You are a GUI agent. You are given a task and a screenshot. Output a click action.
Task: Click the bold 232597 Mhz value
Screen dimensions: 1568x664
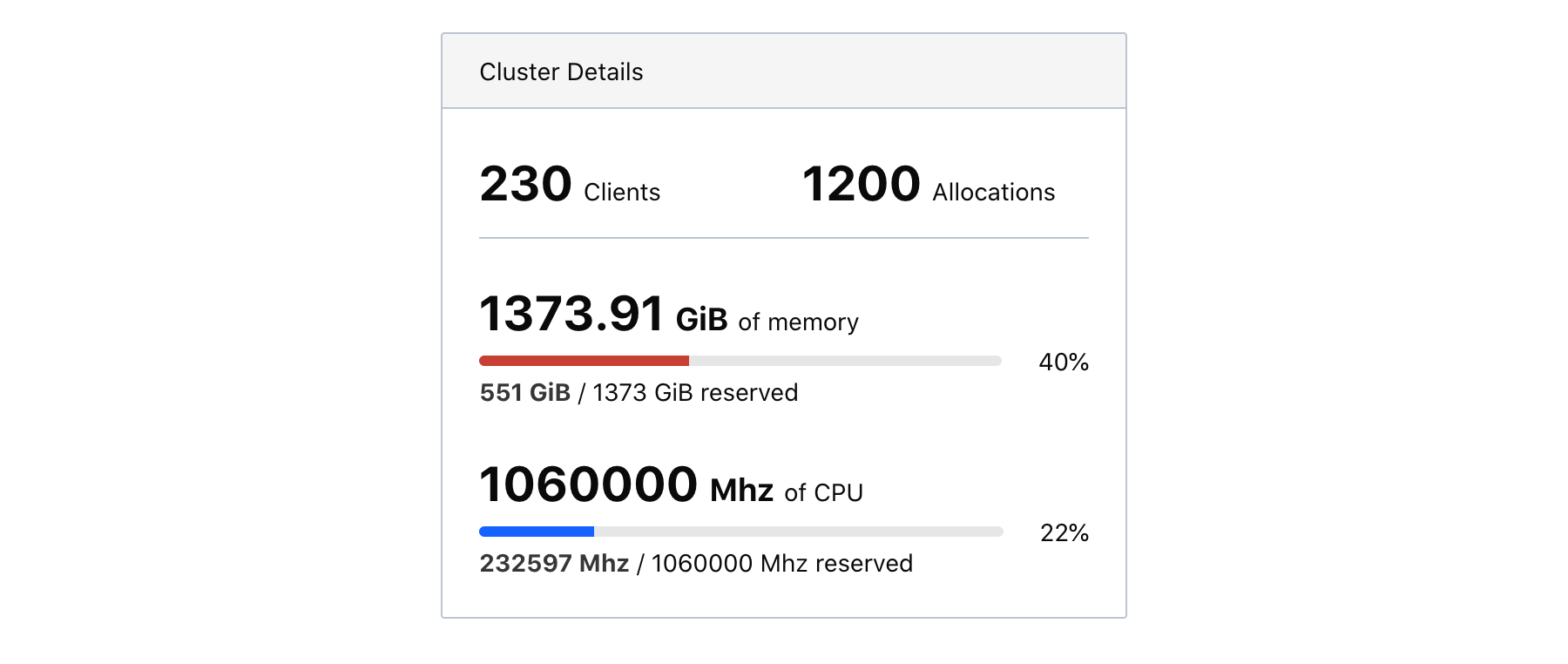coord(554,564)
